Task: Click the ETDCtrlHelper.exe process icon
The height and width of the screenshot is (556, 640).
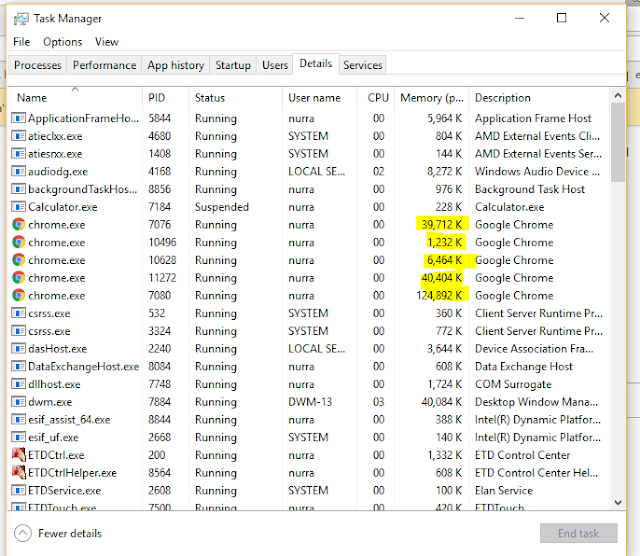Action: [18, 472]
